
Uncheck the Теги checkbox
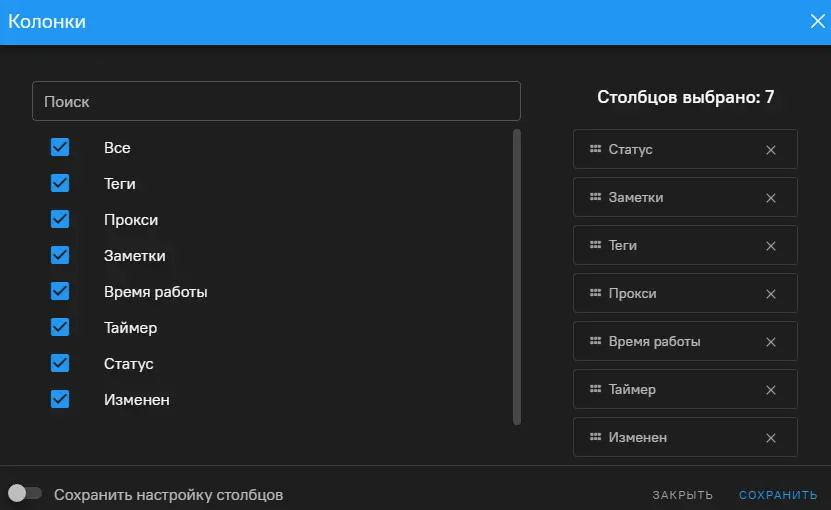60,183
